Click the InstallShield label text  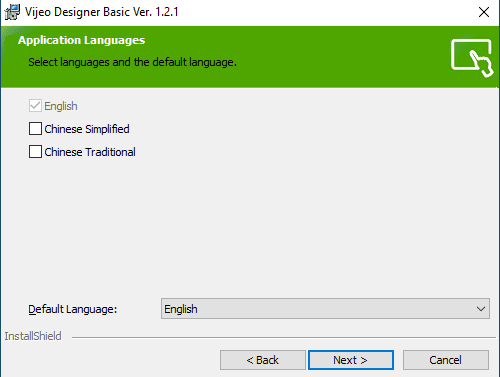(x=33, y=336)
